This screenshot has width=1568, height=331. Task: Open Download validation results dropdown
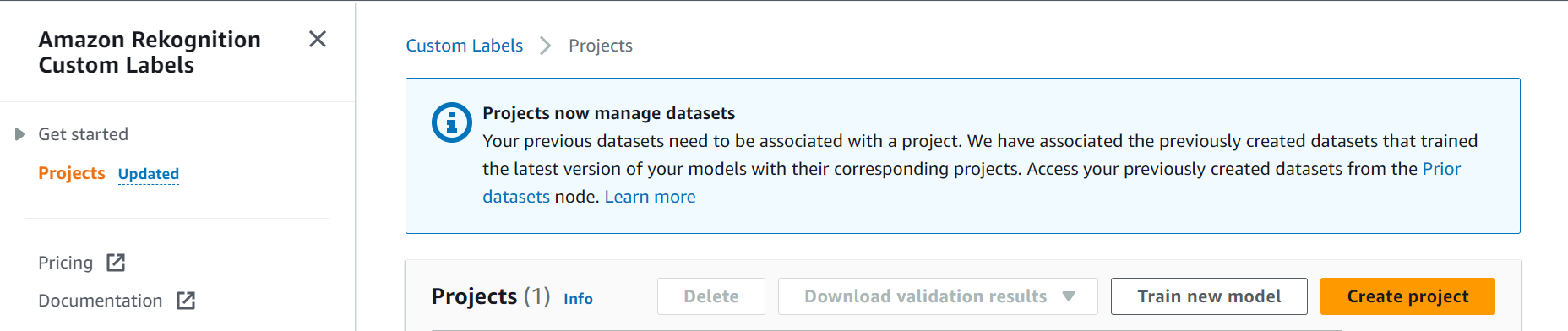pyautogui.click(x=938, y=296)
